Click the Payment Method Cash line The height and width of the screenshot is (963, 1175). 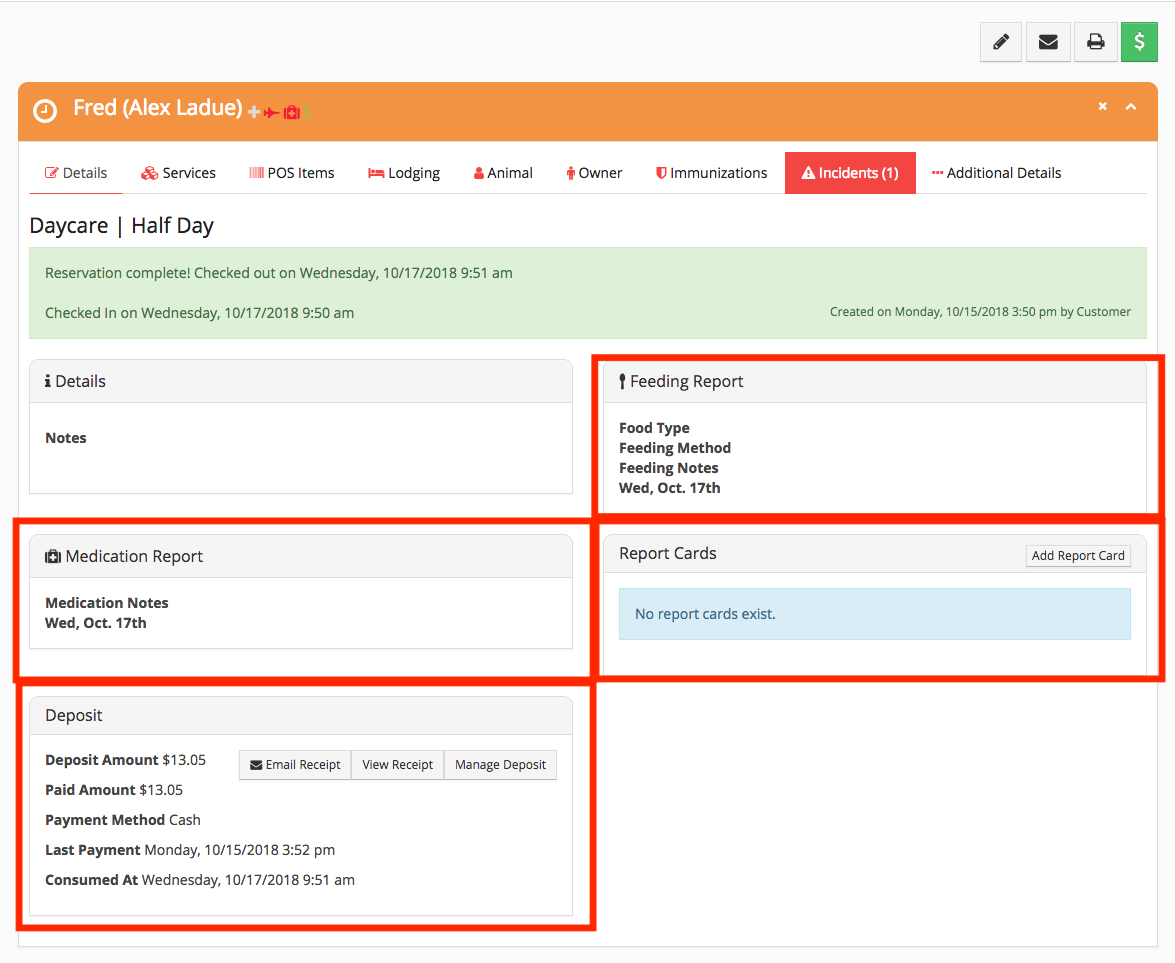123,820
